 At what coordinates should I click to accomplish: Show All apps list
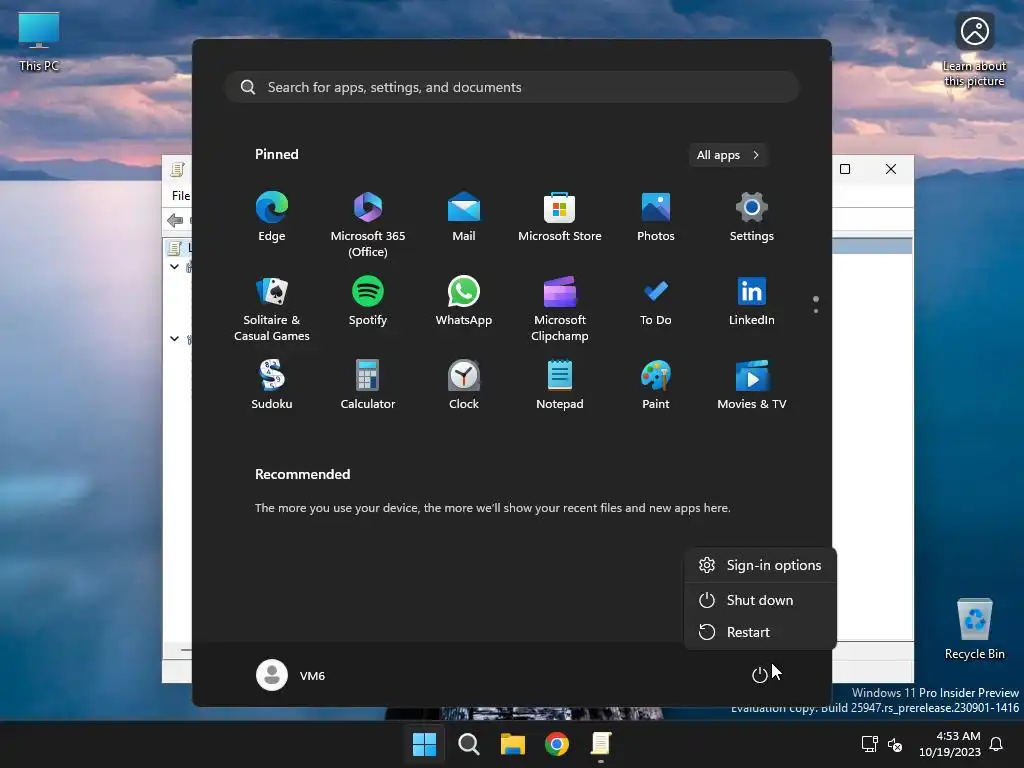coord(728,155)
